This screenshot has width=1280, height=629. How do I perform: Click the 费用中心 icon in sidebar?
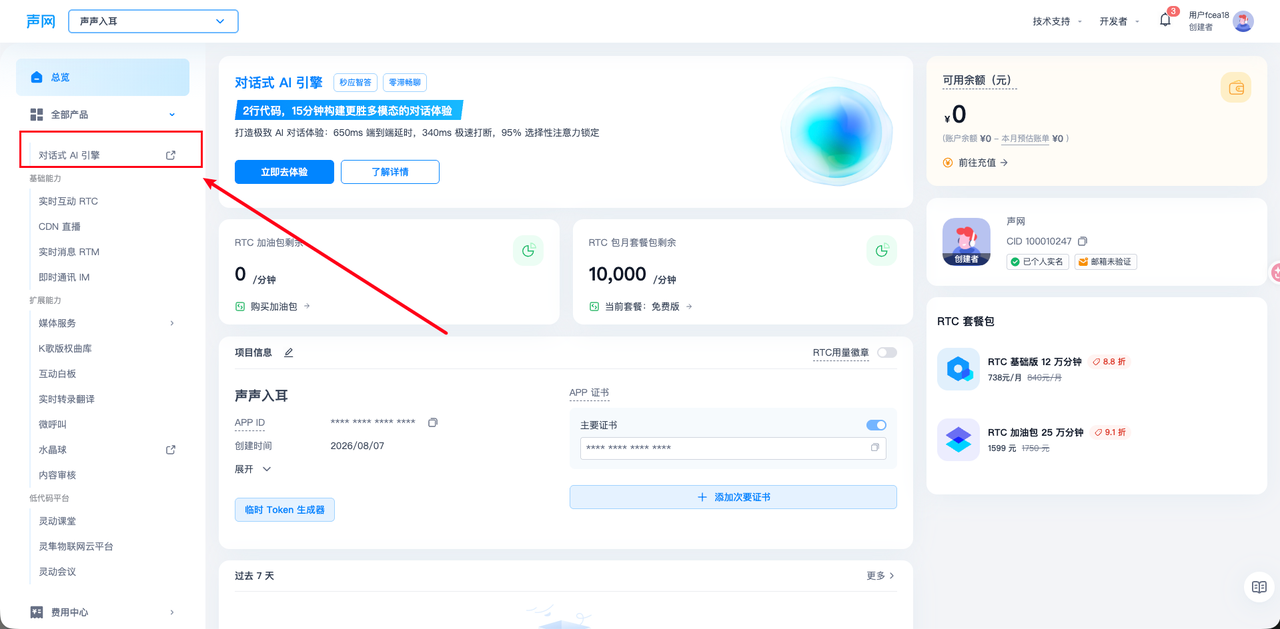(37, 612)
